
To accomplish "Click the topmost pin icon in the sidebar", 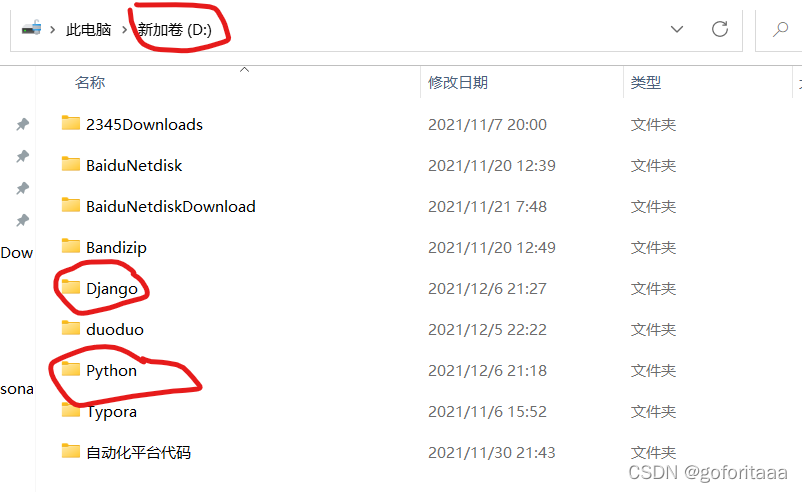I will pyautogui.click(x=23, y=124).
